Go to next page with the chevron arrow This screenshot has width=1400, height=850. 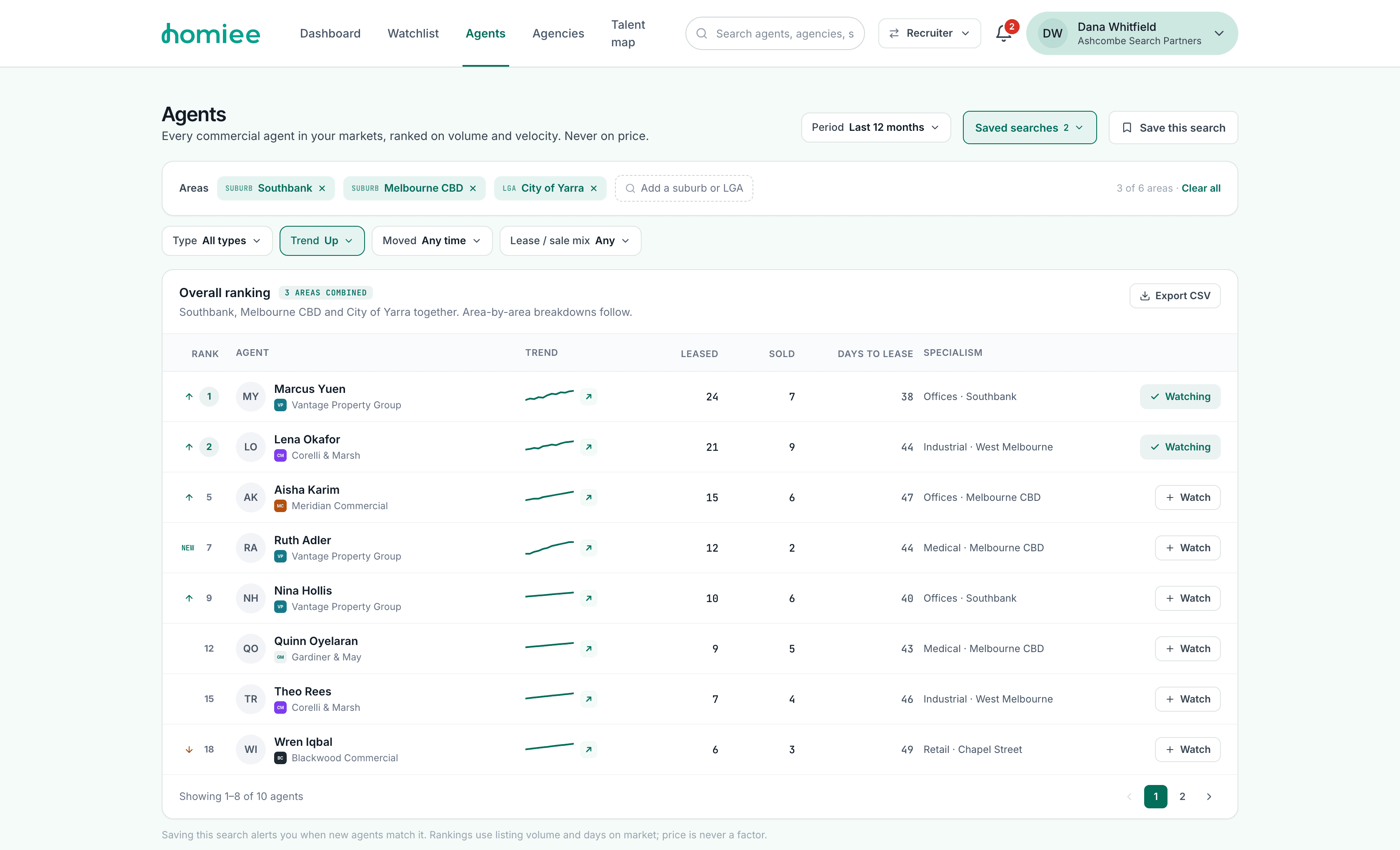click(1209, 797)
